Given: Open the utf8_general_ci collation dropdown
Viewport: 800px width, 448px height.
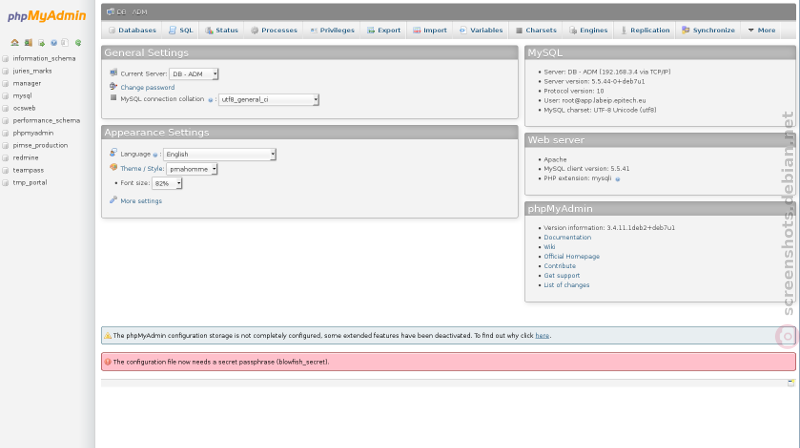Looking at the screenshot, I should pyautogui.click(x=269, y=99).
